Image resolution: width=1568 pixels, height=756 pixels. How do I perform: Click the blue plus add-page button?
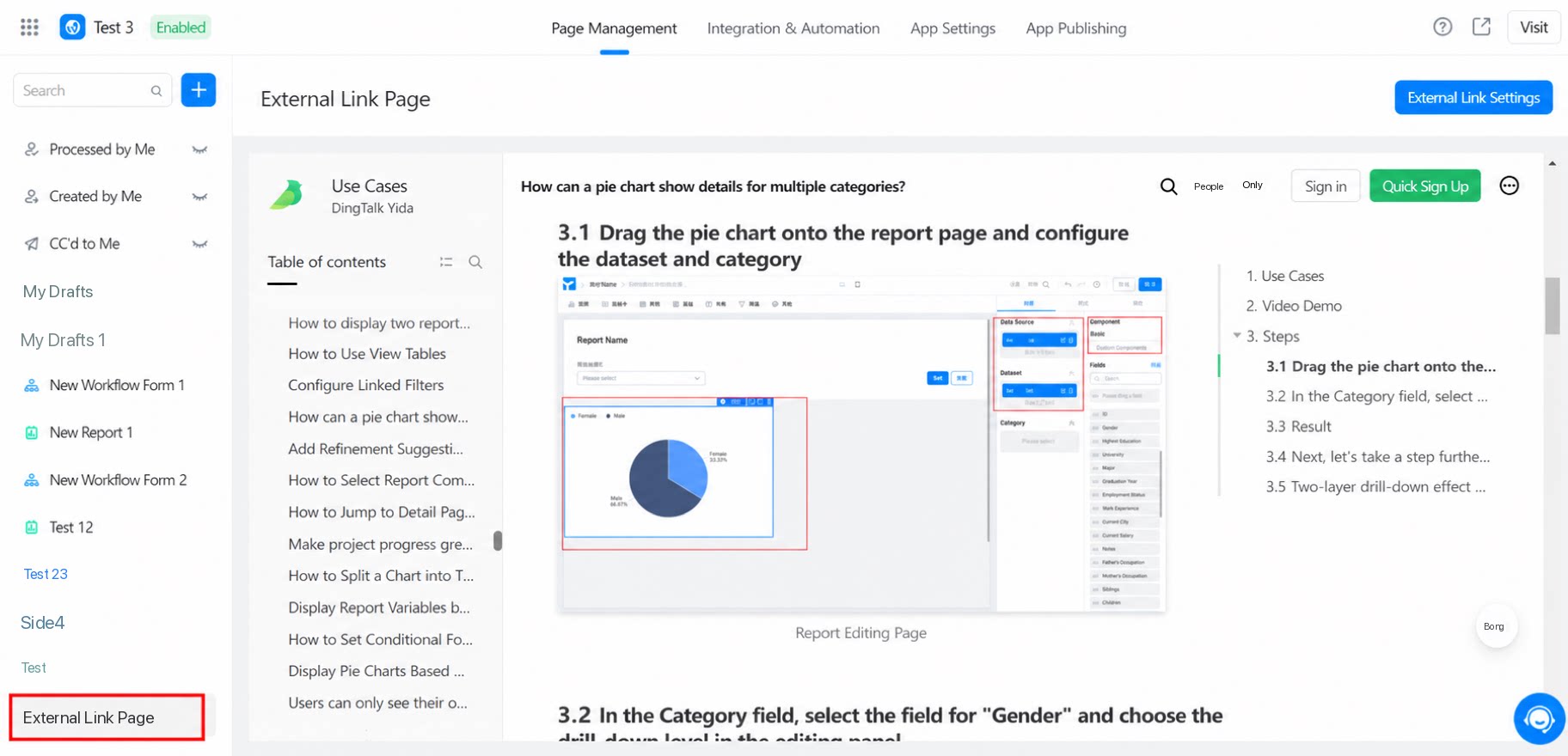199,90
